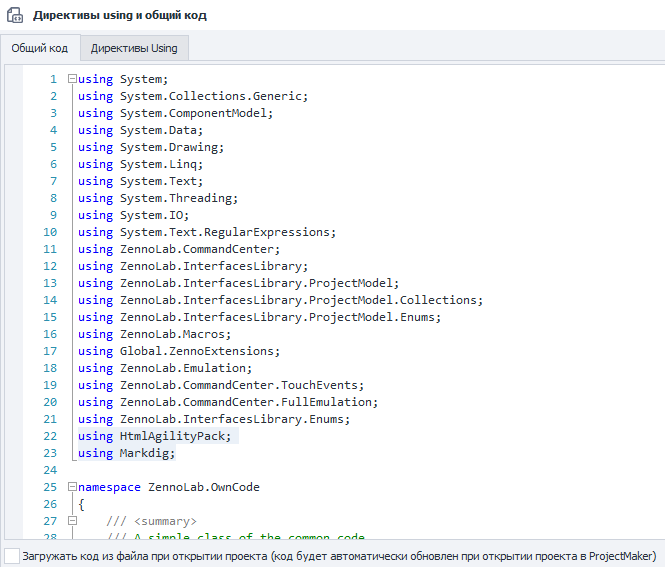Place cursor in 'using System.Threading;'
This screenshot has width=665, height=567.
pyautogui.click(x=158, y=198)
